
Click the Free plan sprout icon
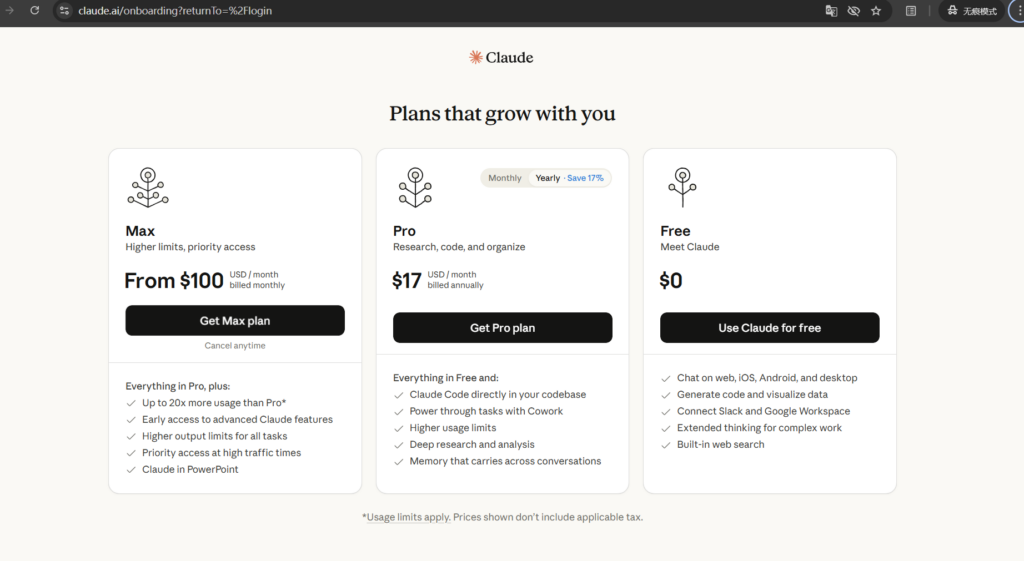[x=682, y=187]
